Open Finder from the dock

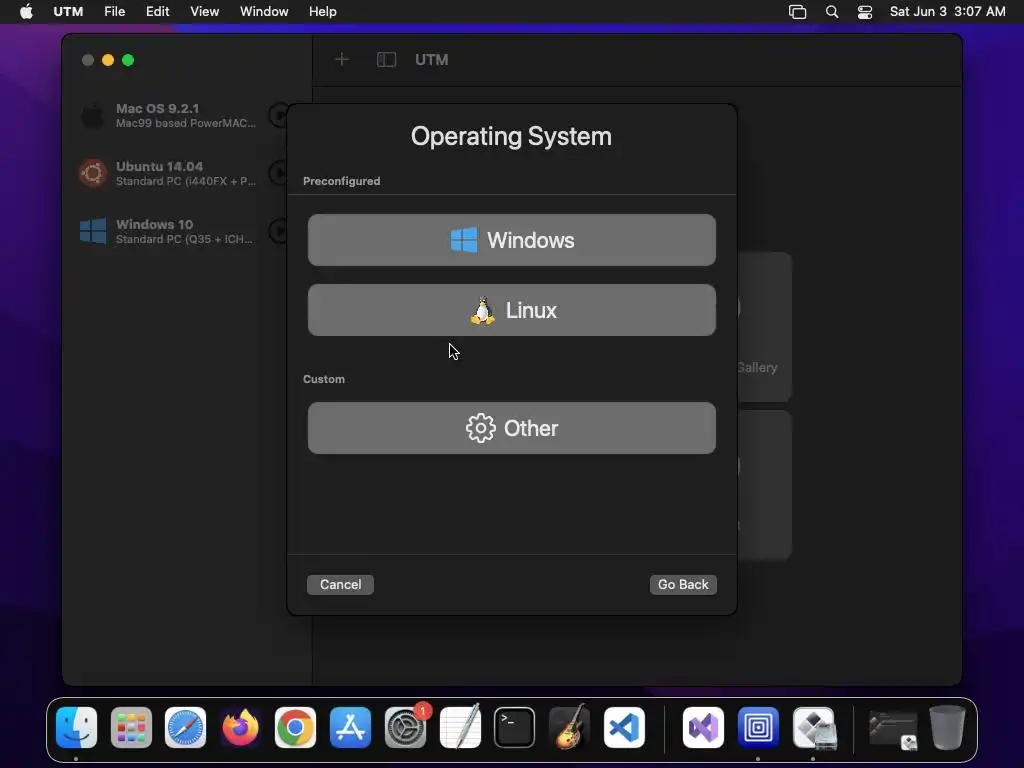(x=76, y=728)
